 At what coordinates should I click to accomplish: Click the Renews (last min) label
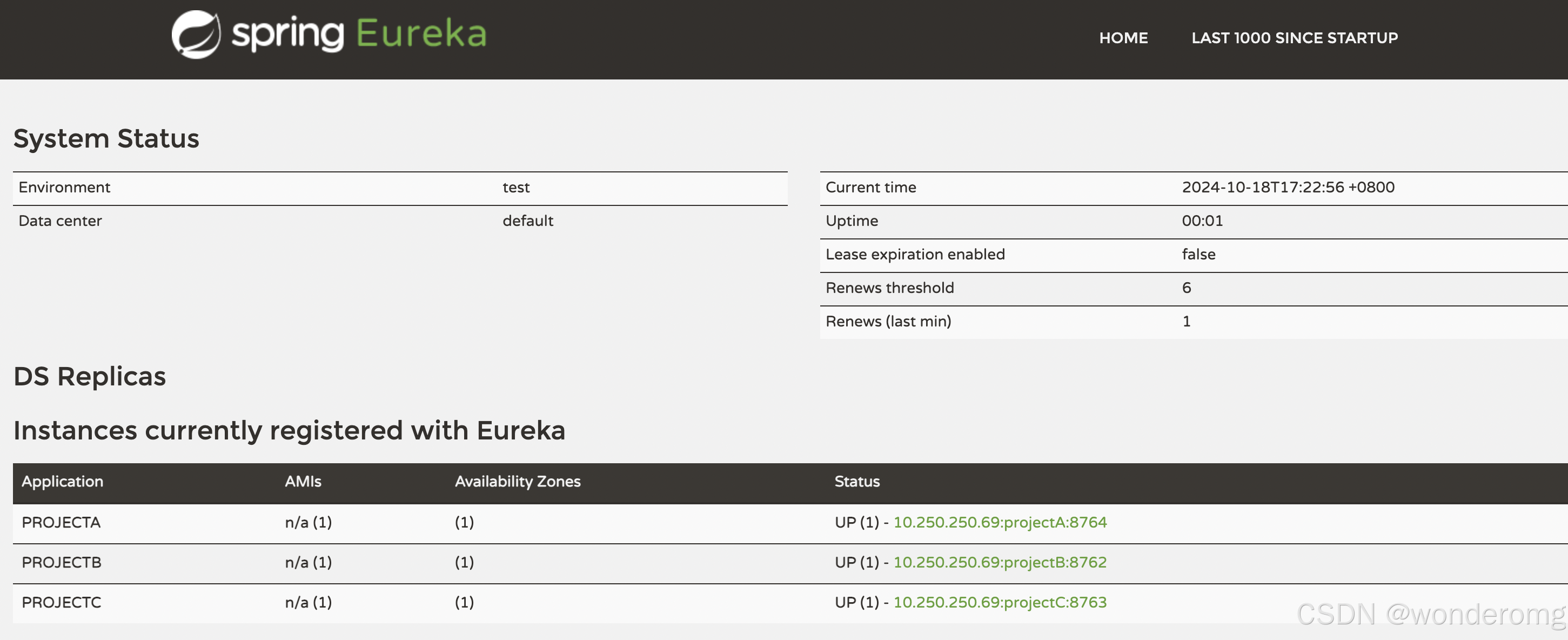click(888, 322)
